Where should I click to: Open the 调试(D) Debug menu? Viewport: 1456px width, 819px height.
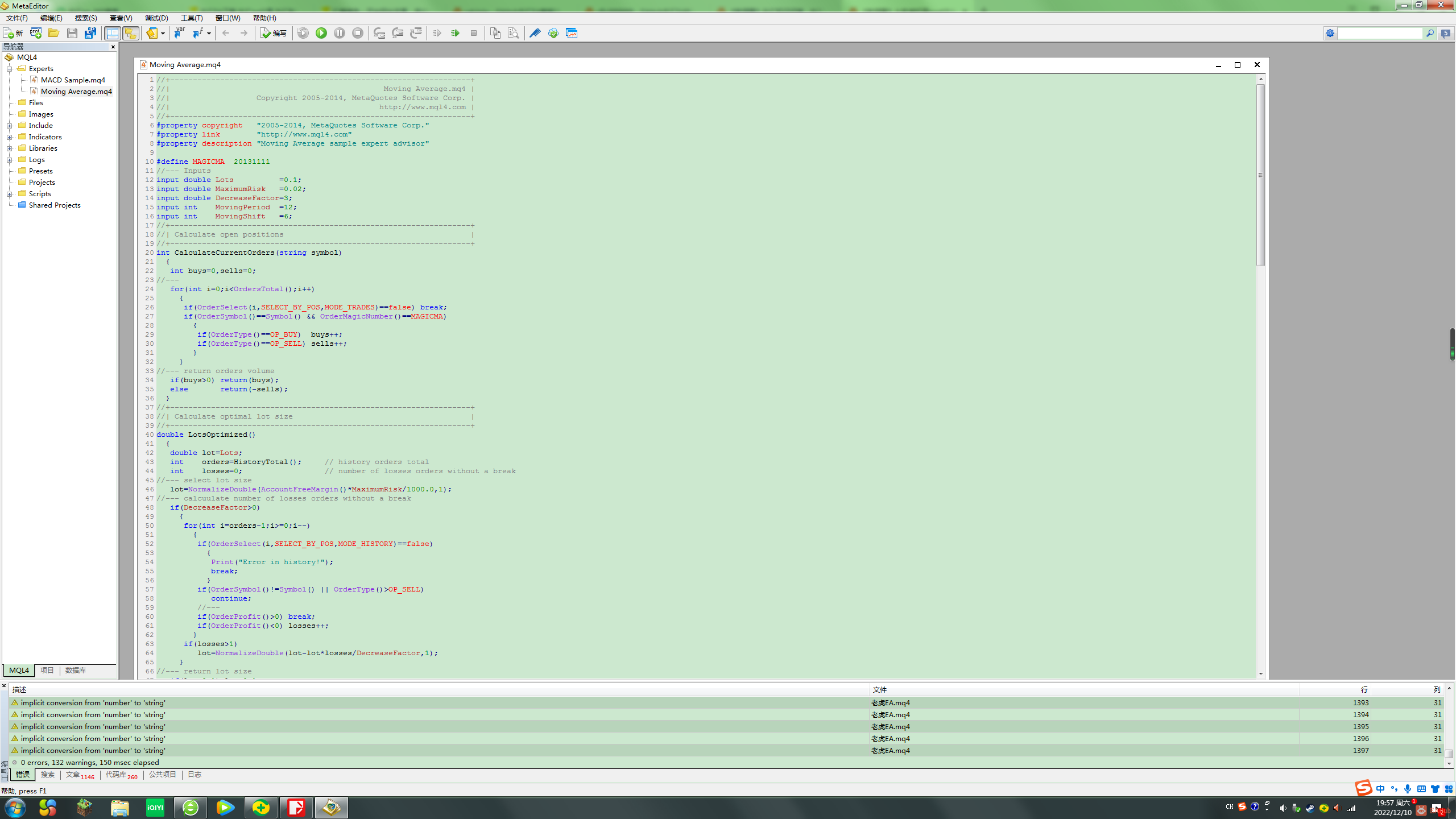point(156,18)
